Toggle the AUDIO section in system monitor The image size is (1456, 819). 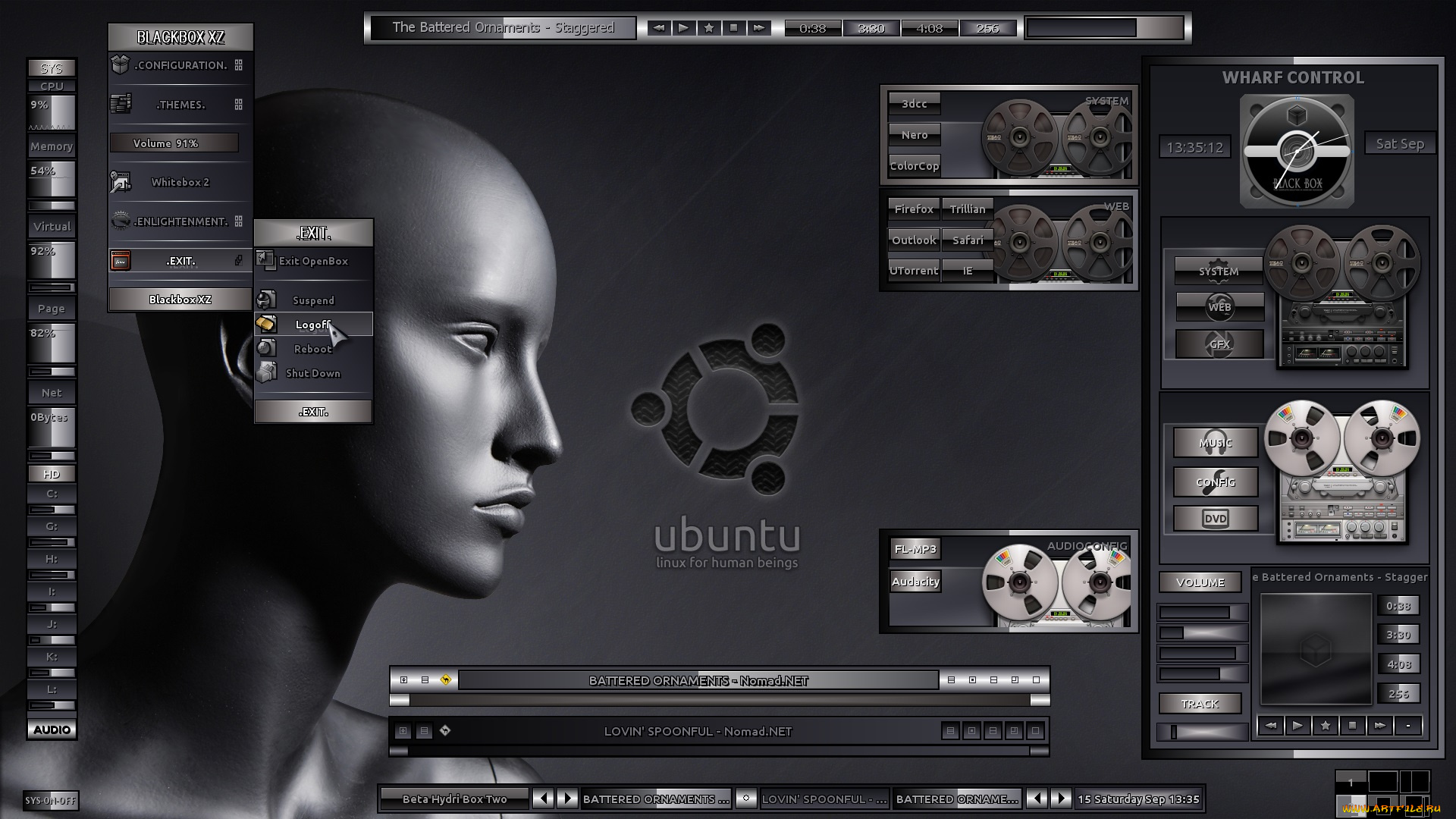52,730
